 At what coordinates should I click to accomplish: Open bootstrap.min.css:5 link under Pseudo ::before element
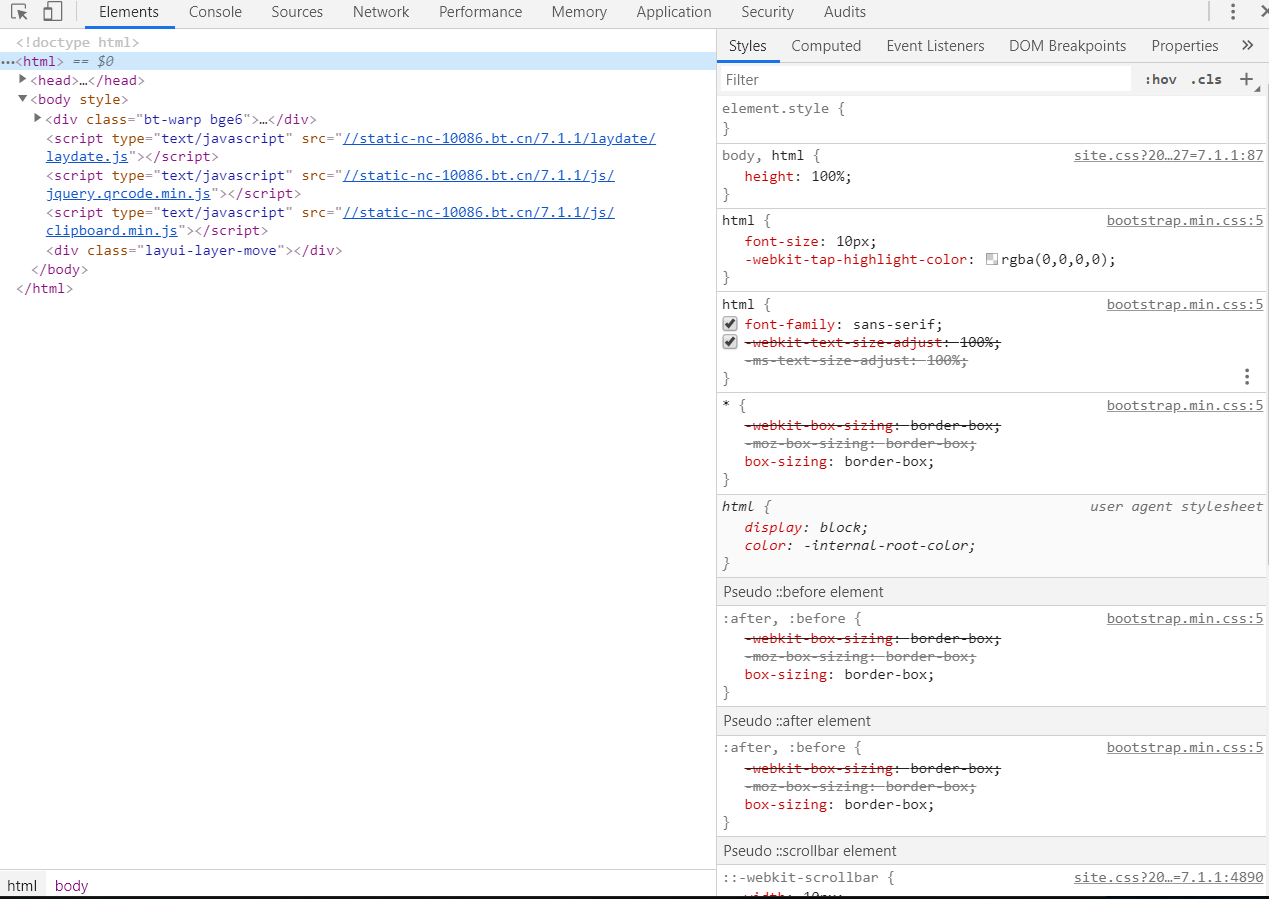pyautogui.click(x=1185, y=619)
